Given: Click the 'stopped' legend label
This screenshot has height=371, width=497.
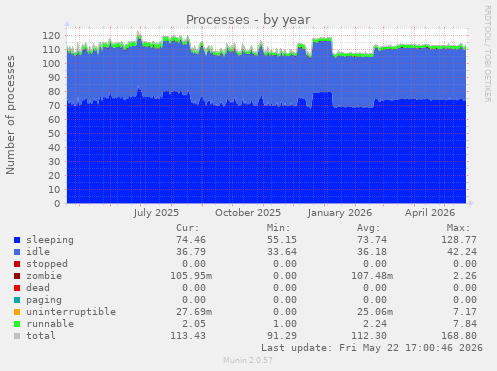Looking at the screenshot, I should click(x=47, y=264).
